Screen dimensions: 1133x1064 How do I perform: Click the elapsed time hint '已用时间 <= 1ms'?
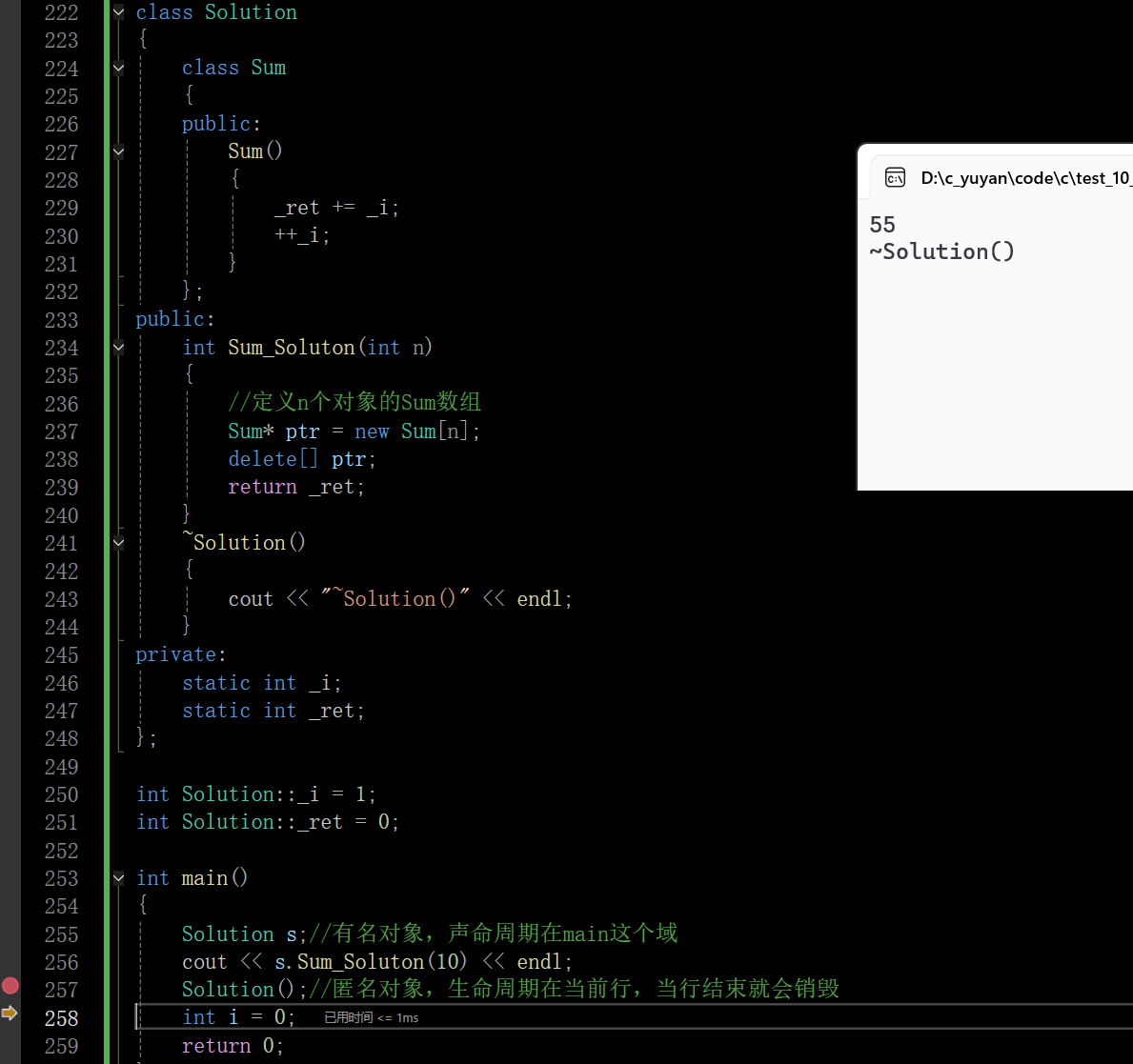tap(371, 1017)
